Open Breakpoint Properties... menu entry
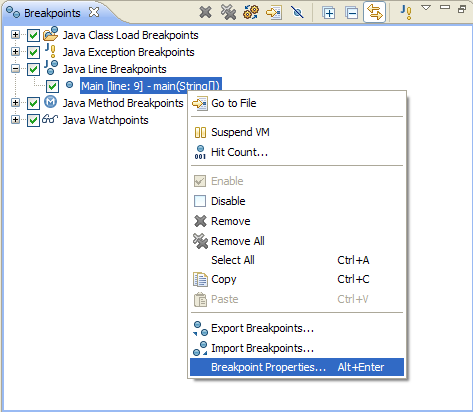Screen dimensions: 473x412 pyautogui.click(x=297, y=367)
